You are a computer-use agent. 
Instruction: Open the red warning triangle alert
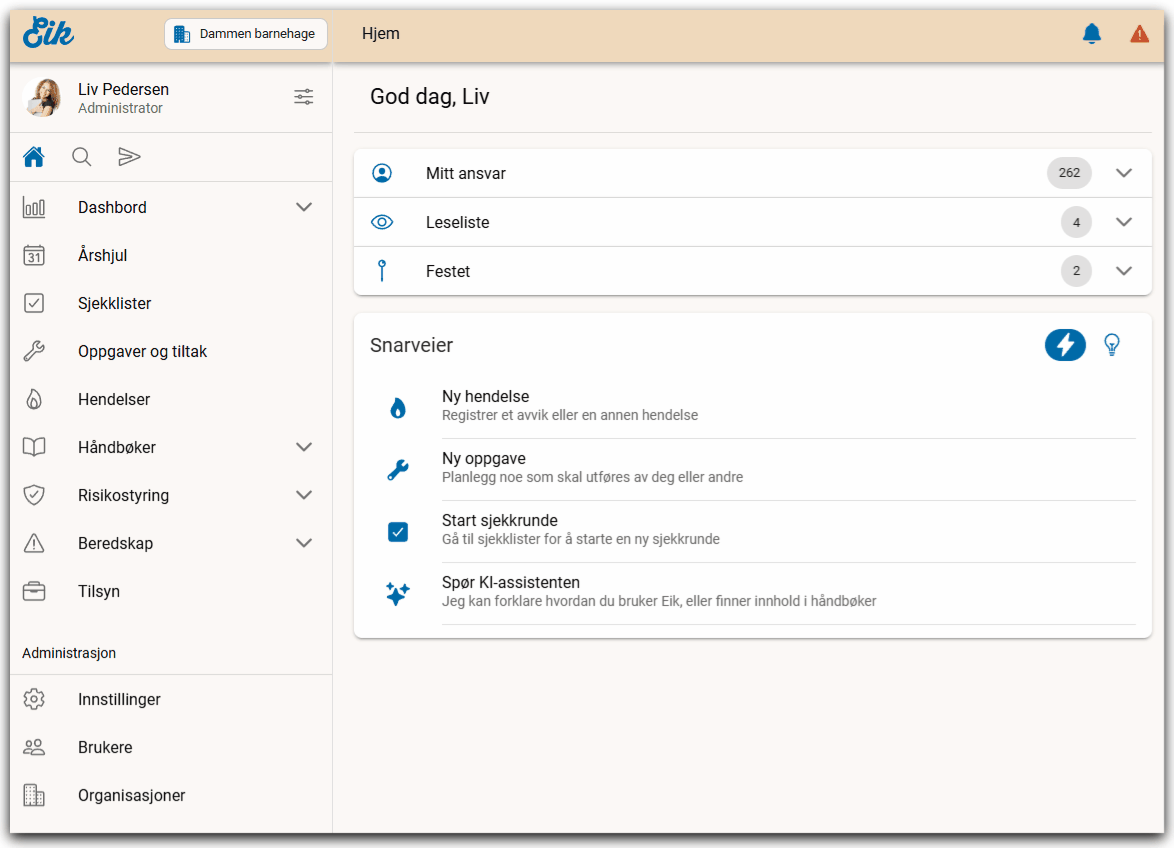coord(1139,34)
